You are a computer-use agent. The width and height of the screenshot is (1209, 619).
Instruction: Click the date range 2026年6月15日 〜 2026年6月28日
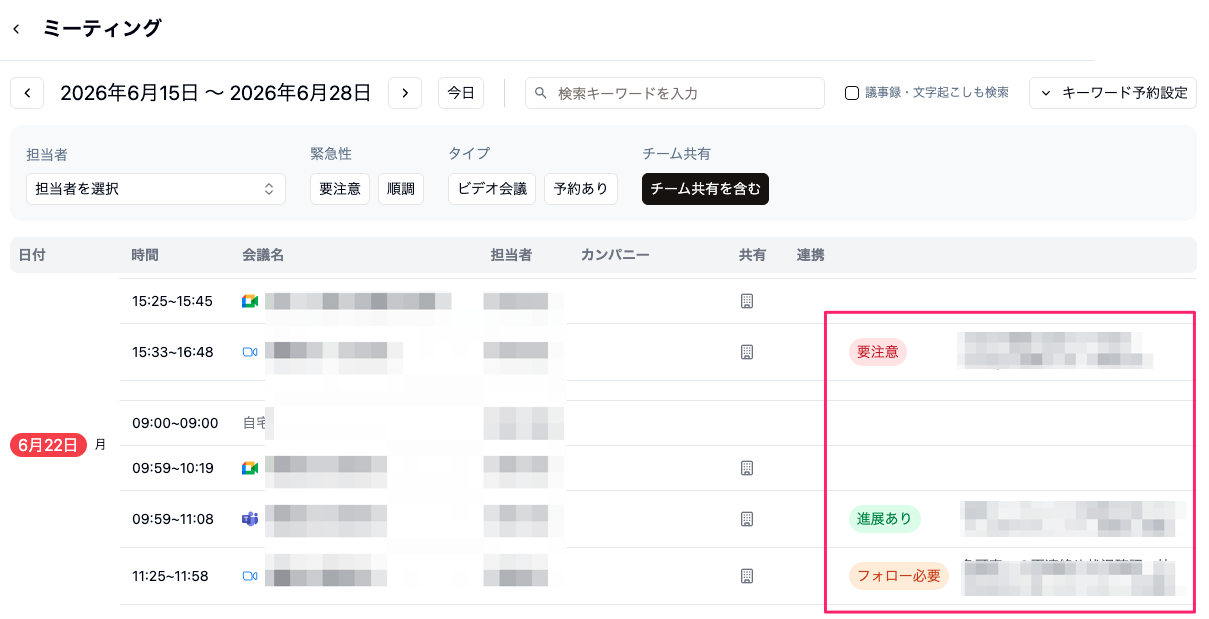(216, 93)
